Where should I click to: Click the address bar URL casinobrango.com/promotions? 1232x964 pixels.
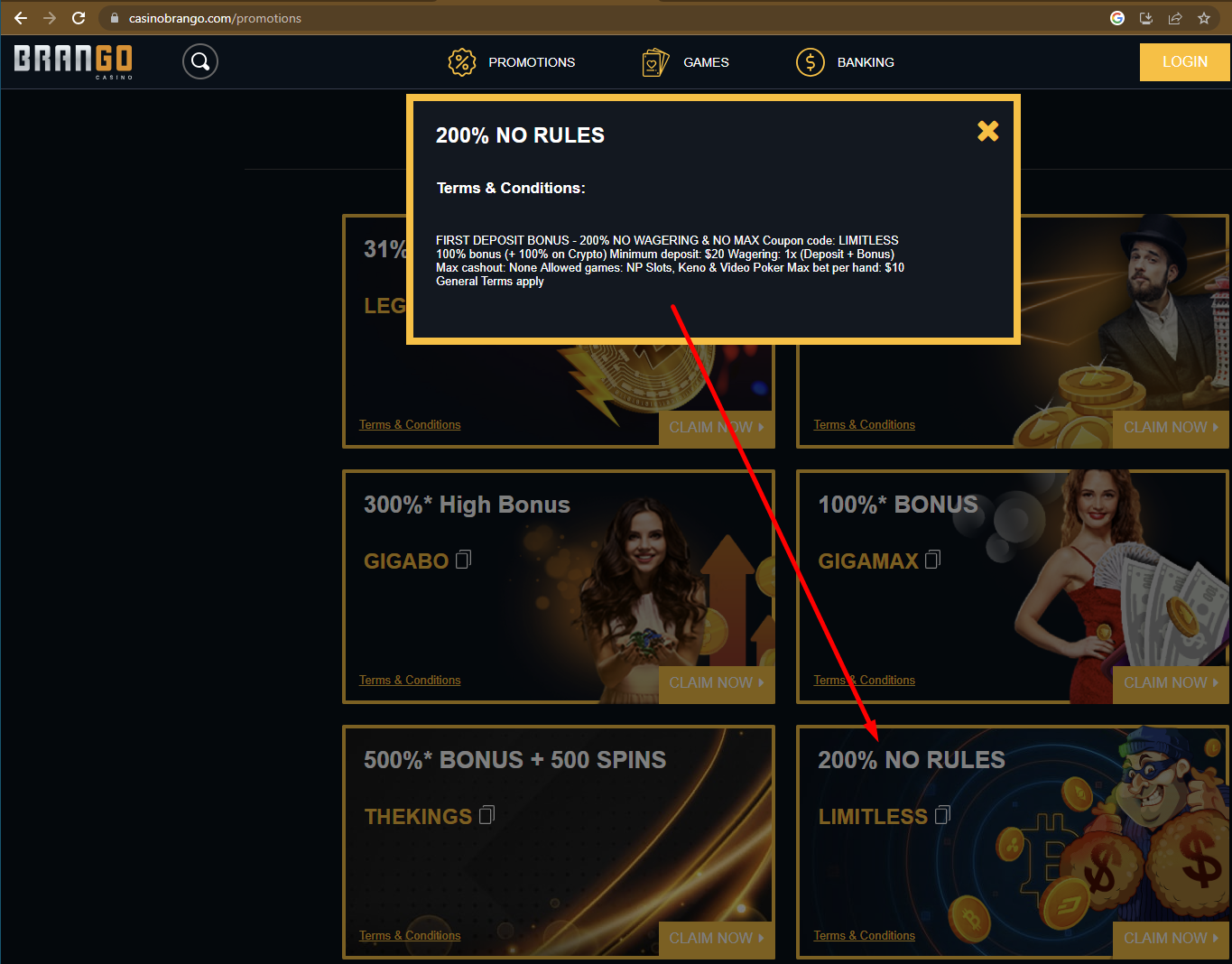point(215,18)
